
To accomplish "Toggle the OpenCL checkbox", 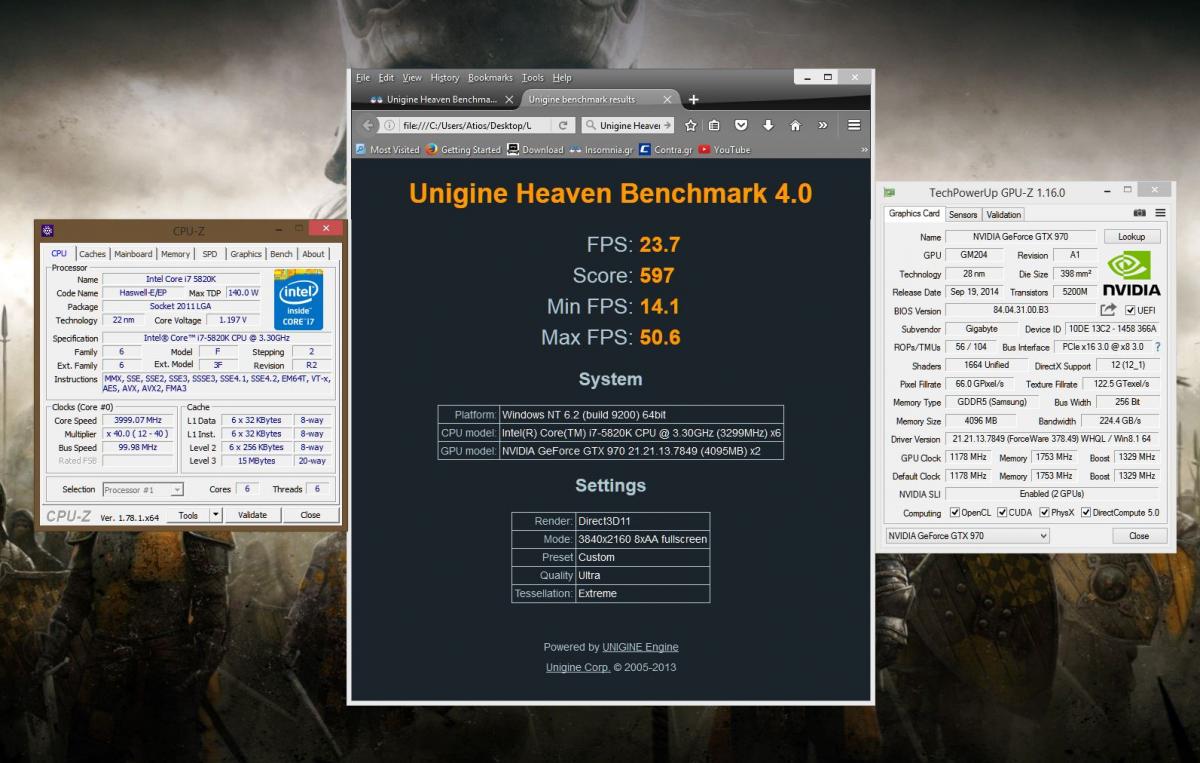I will coord(954,513).
